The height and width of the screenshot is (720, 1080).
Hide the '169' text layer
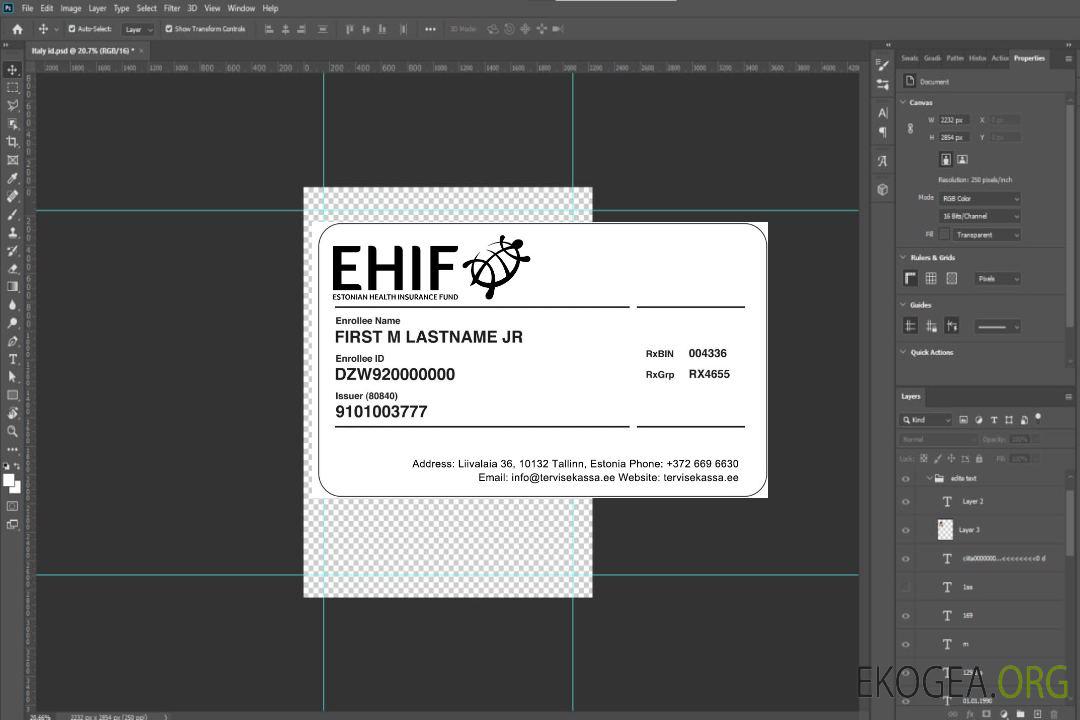point(906,617)
